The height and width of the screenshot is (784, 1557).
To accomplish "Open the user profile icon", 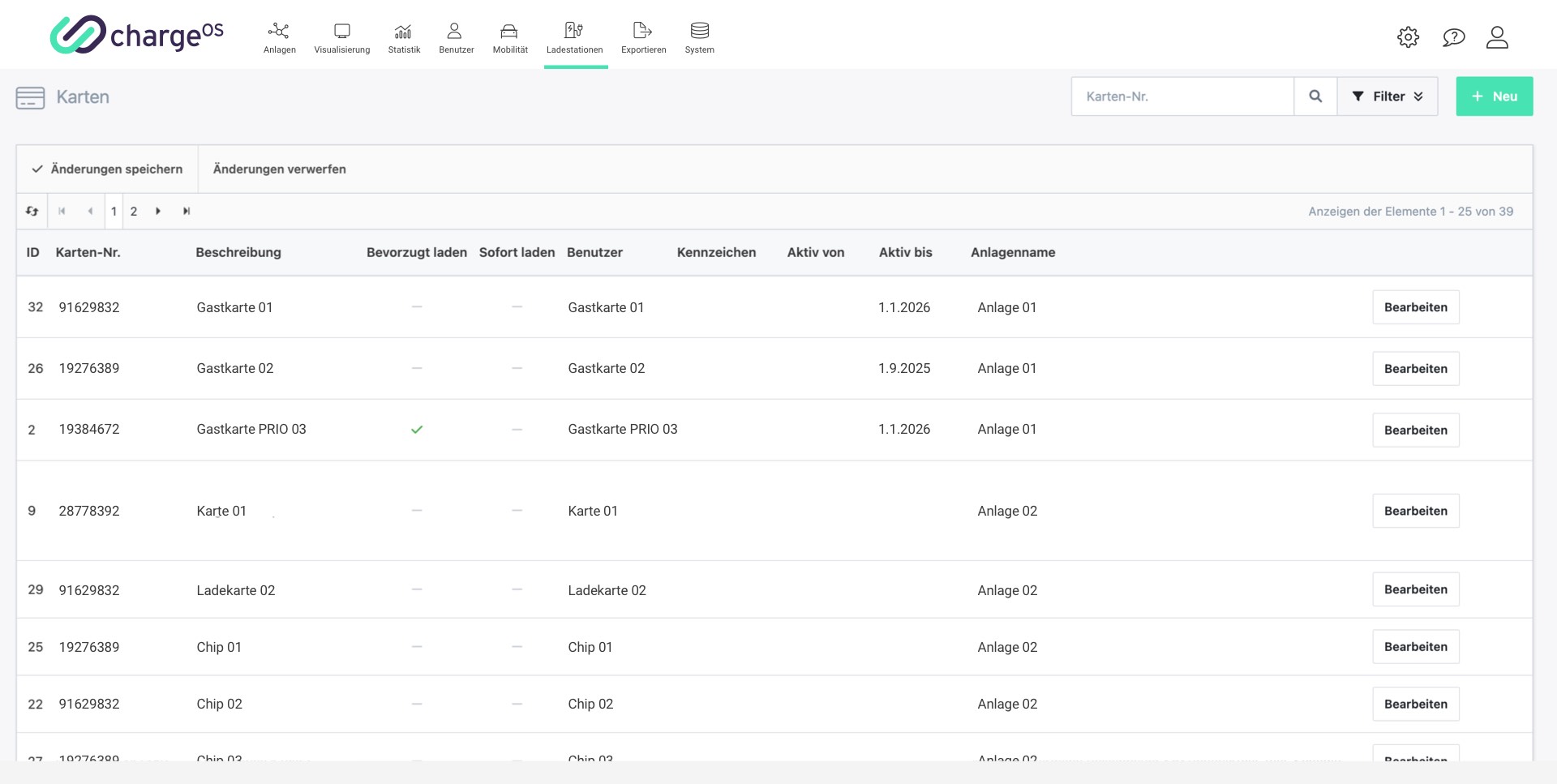I will click(x=1497, y=37).
